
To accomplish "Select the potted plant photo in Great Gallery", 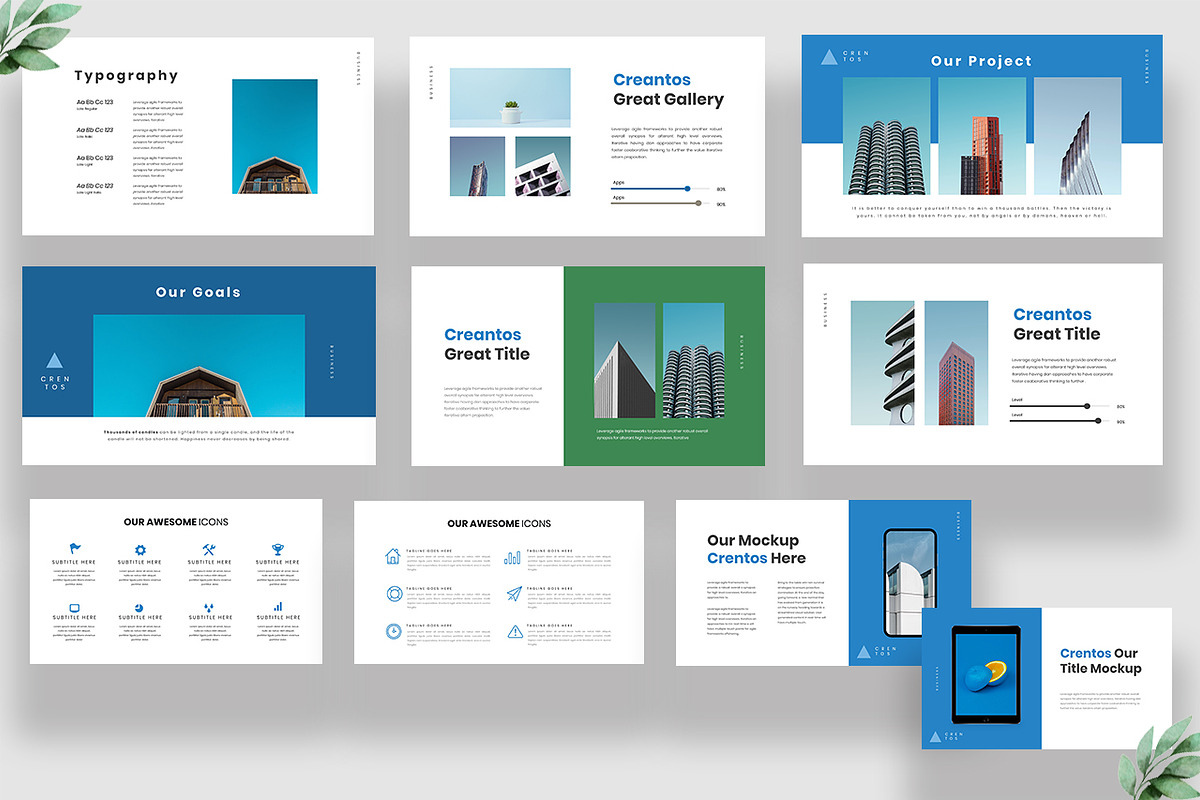I will coord(510,98).
